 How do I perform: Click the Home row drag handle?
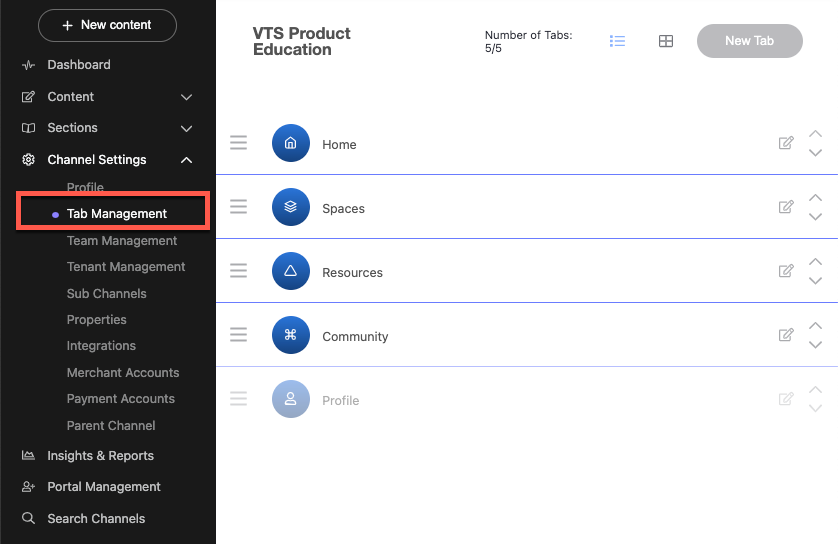click(x=238, y=143)
